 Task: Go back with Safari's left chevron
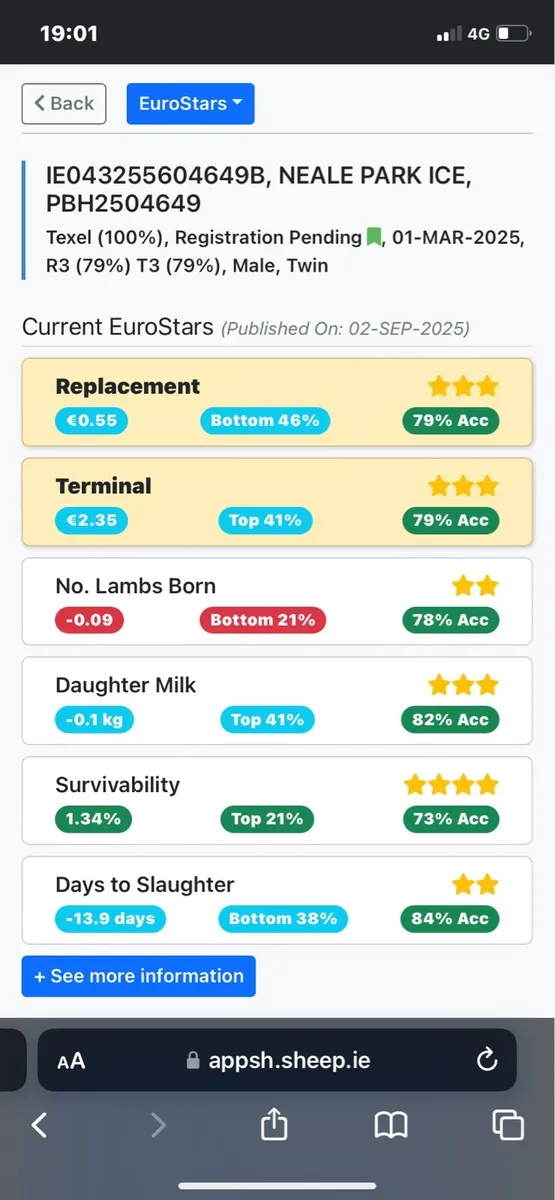coord(39,1125)
